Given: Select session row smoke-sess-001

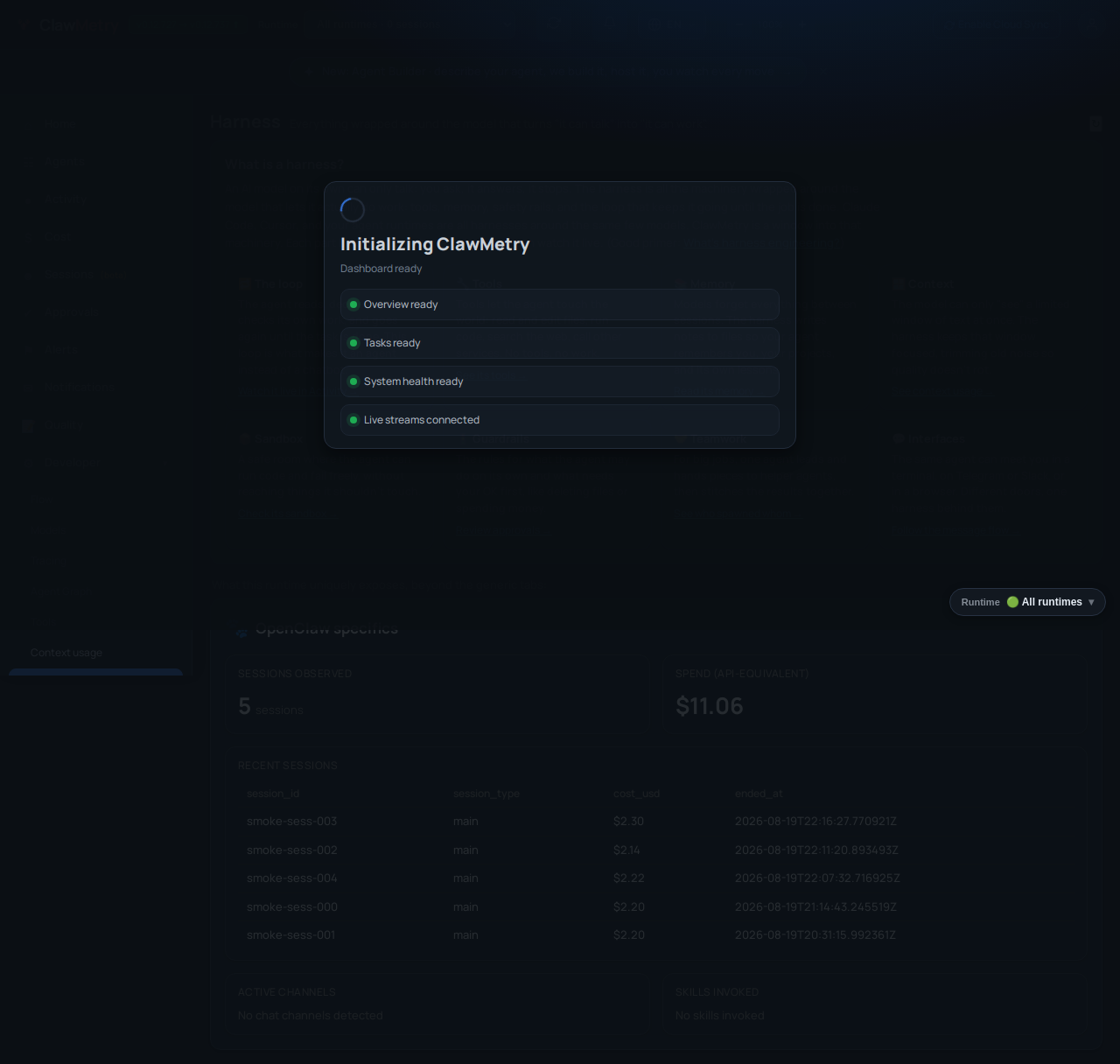Looking at the screenshot, I should pyautogui.click(x=655, y=935).
